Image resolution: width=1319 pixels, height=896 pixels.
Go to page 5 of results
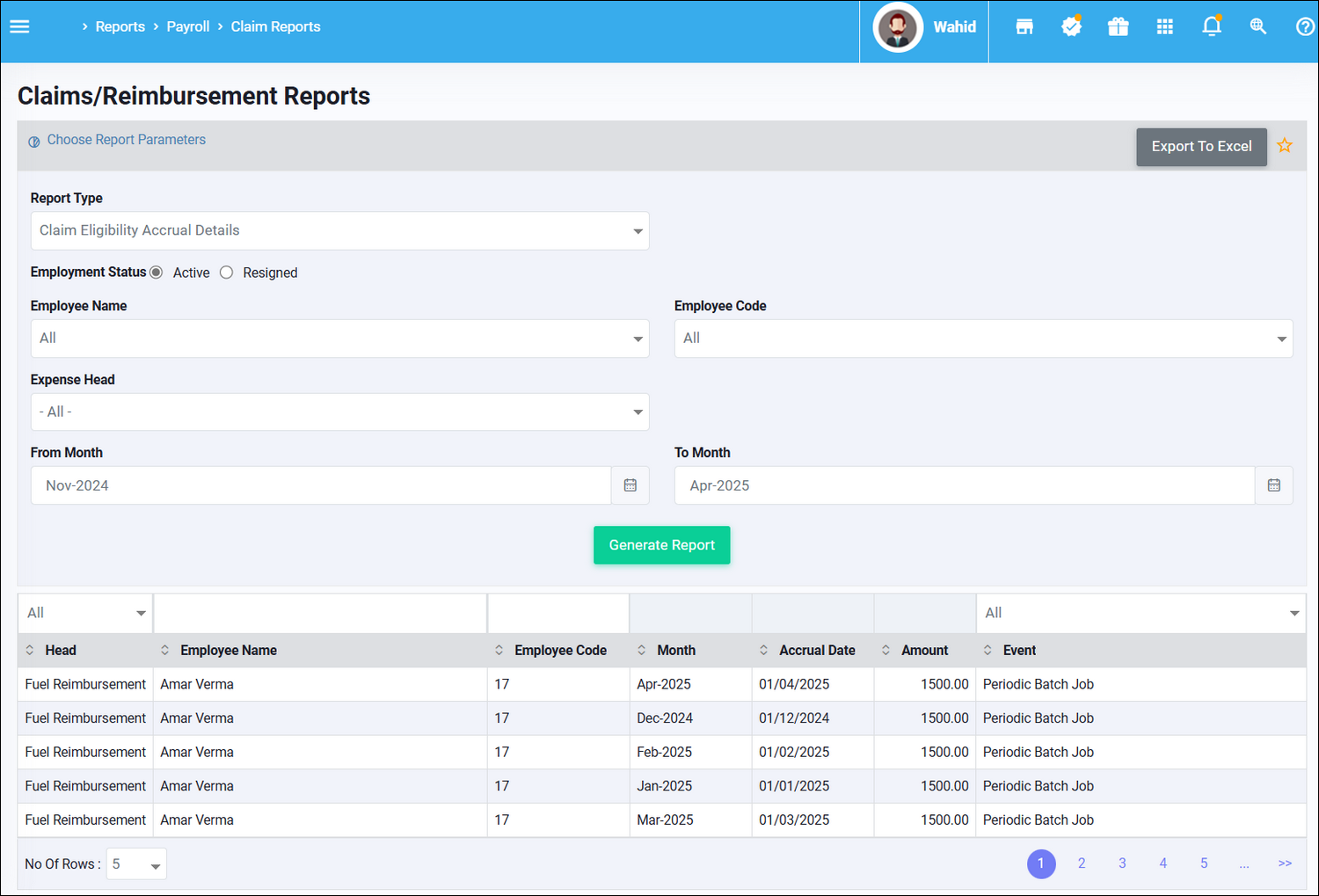1204,863
